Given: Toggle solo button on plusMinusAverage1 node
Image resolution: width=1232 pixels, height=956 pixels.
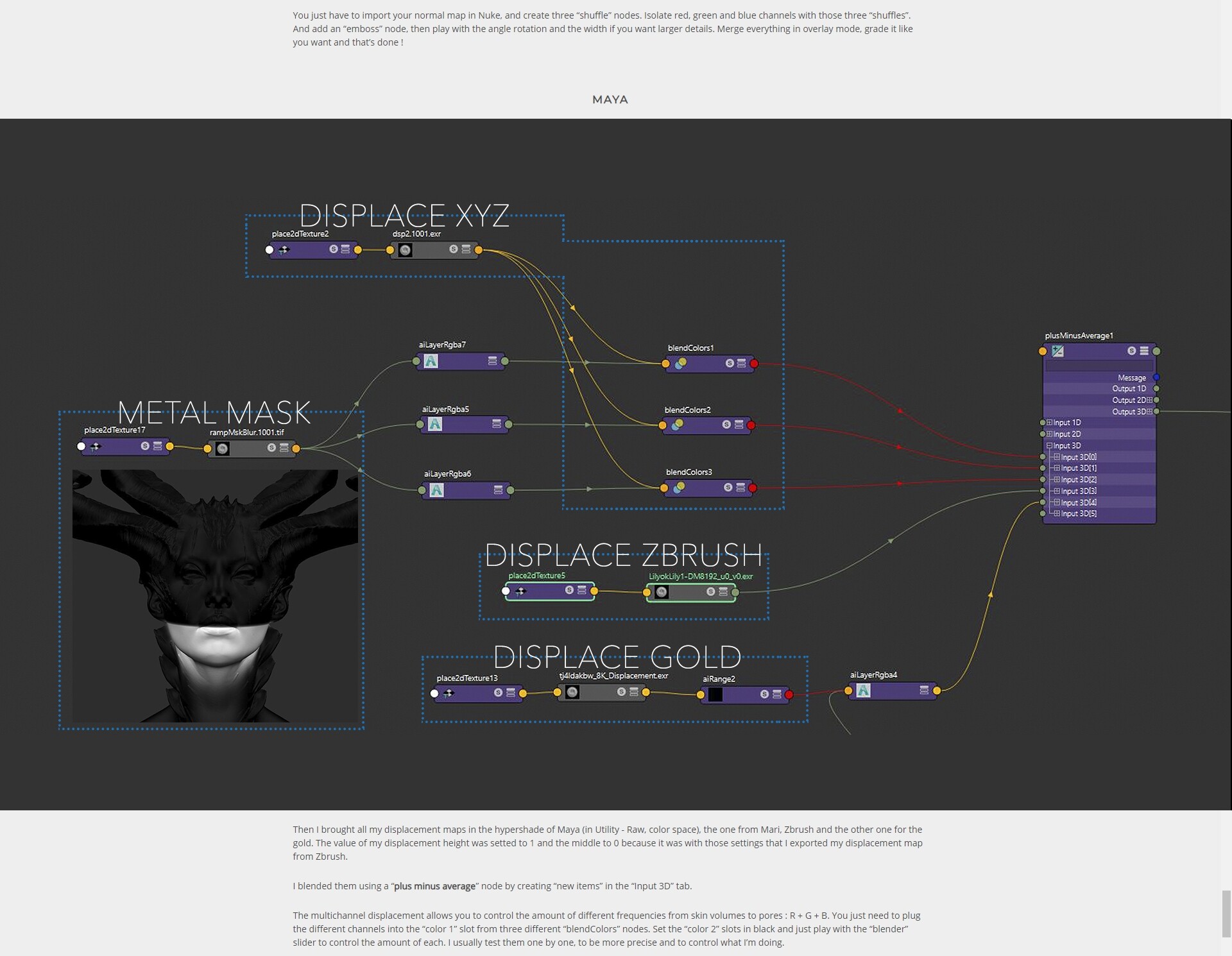Looking at the screenshot, I should (x=1131, y=351).
